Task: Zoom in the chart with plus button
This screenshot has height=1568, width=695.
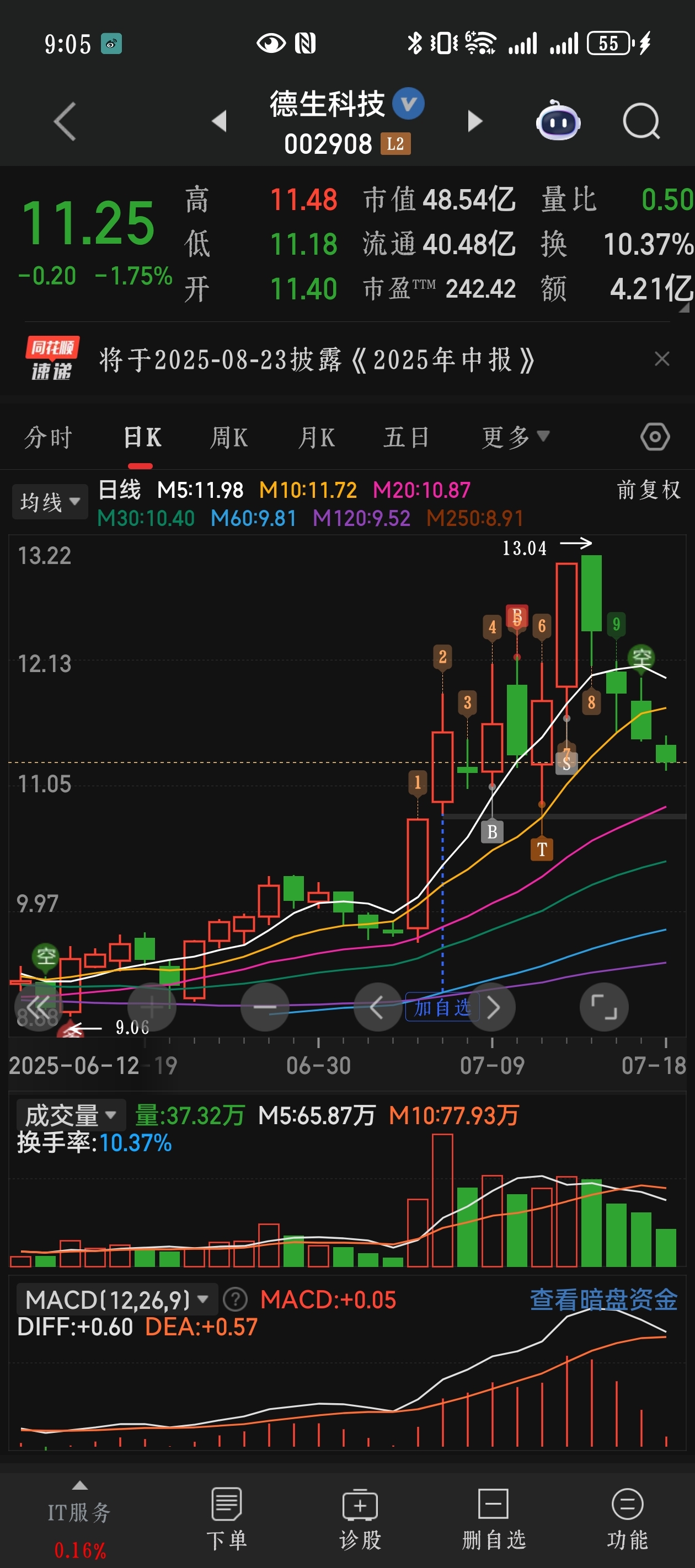Action: click(x=152, y=1007)
